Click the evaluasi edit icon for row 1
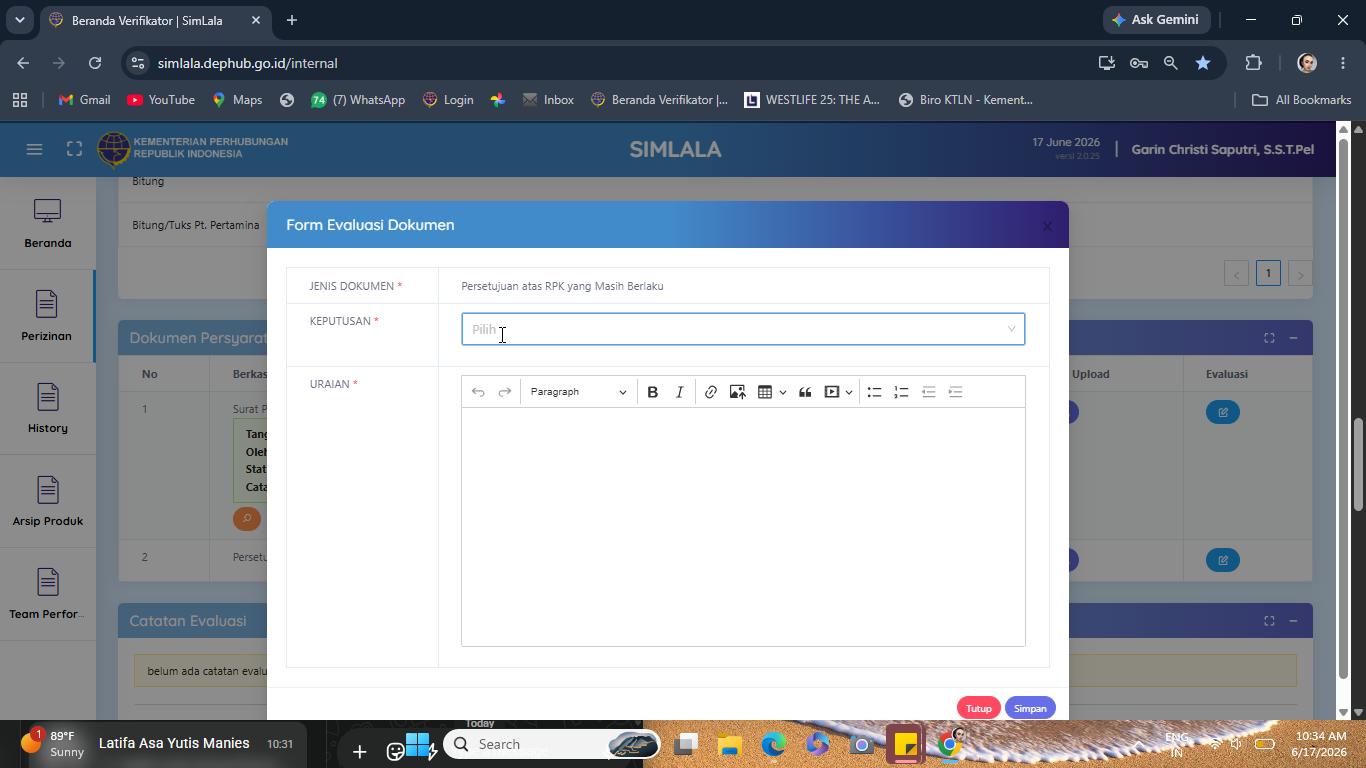Screen dimensions: 1366x768 point(1223,412)
